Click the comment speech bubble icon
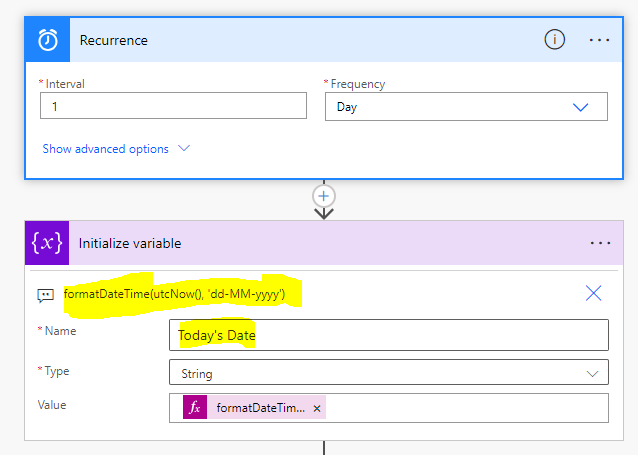 point(45,295)
